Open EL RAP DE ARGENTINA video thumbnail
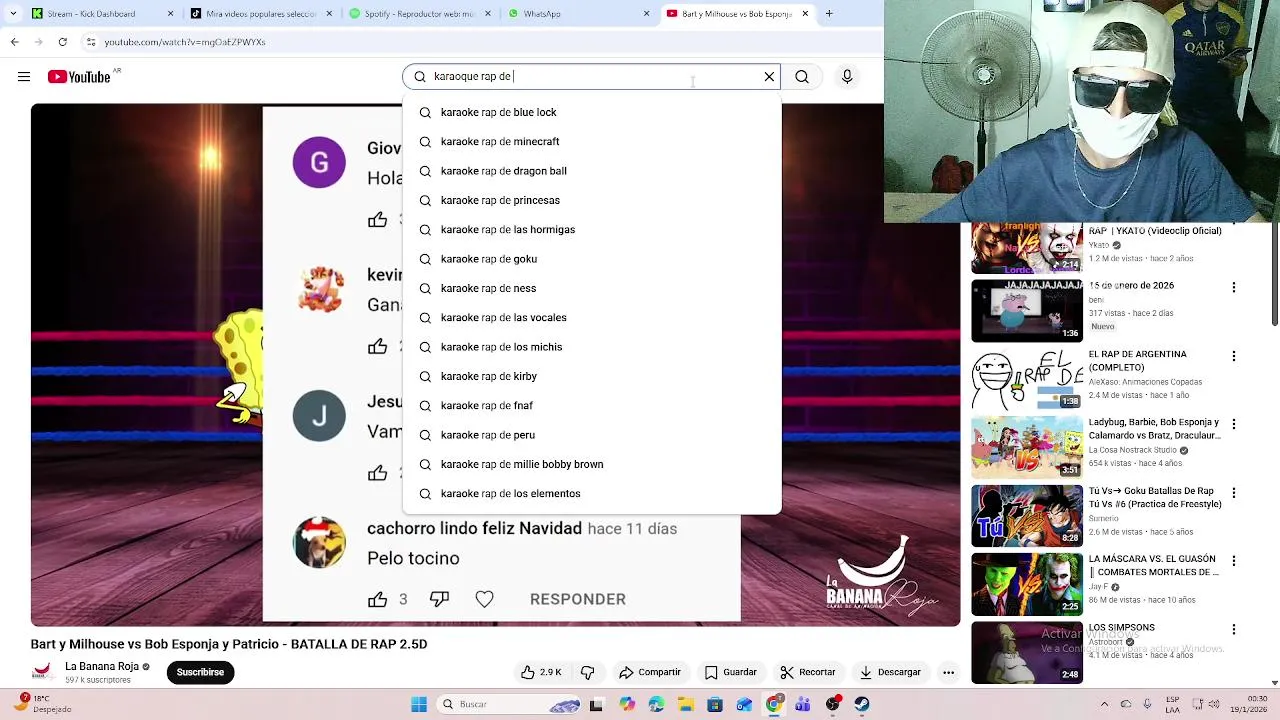 pos(1027,379)
